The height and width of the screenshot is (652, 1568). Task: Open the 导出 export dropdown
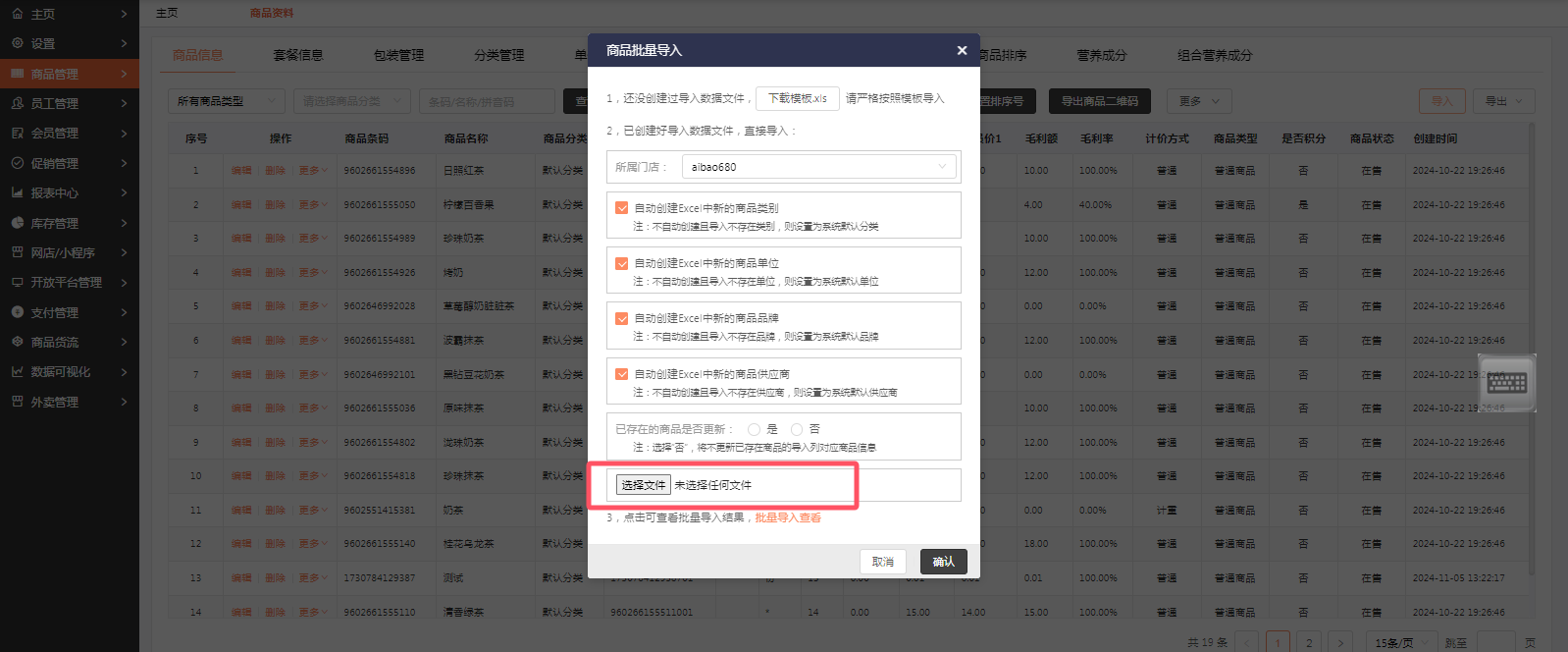point(1503,101)
